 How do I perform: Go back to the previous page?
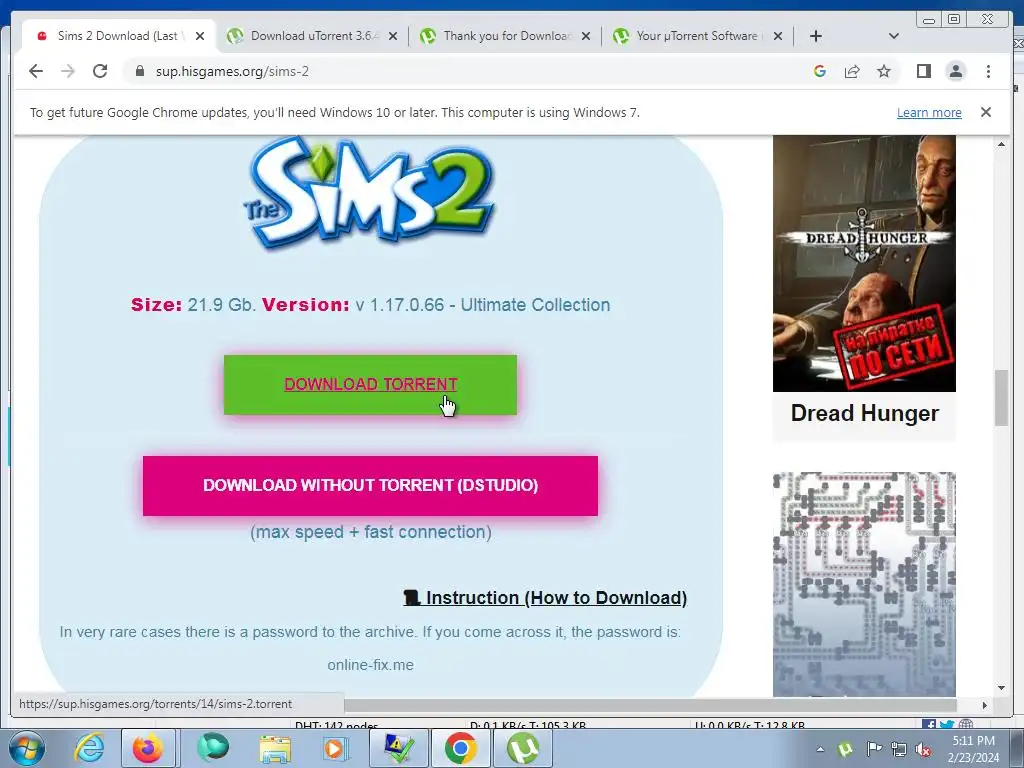[36, 71]
